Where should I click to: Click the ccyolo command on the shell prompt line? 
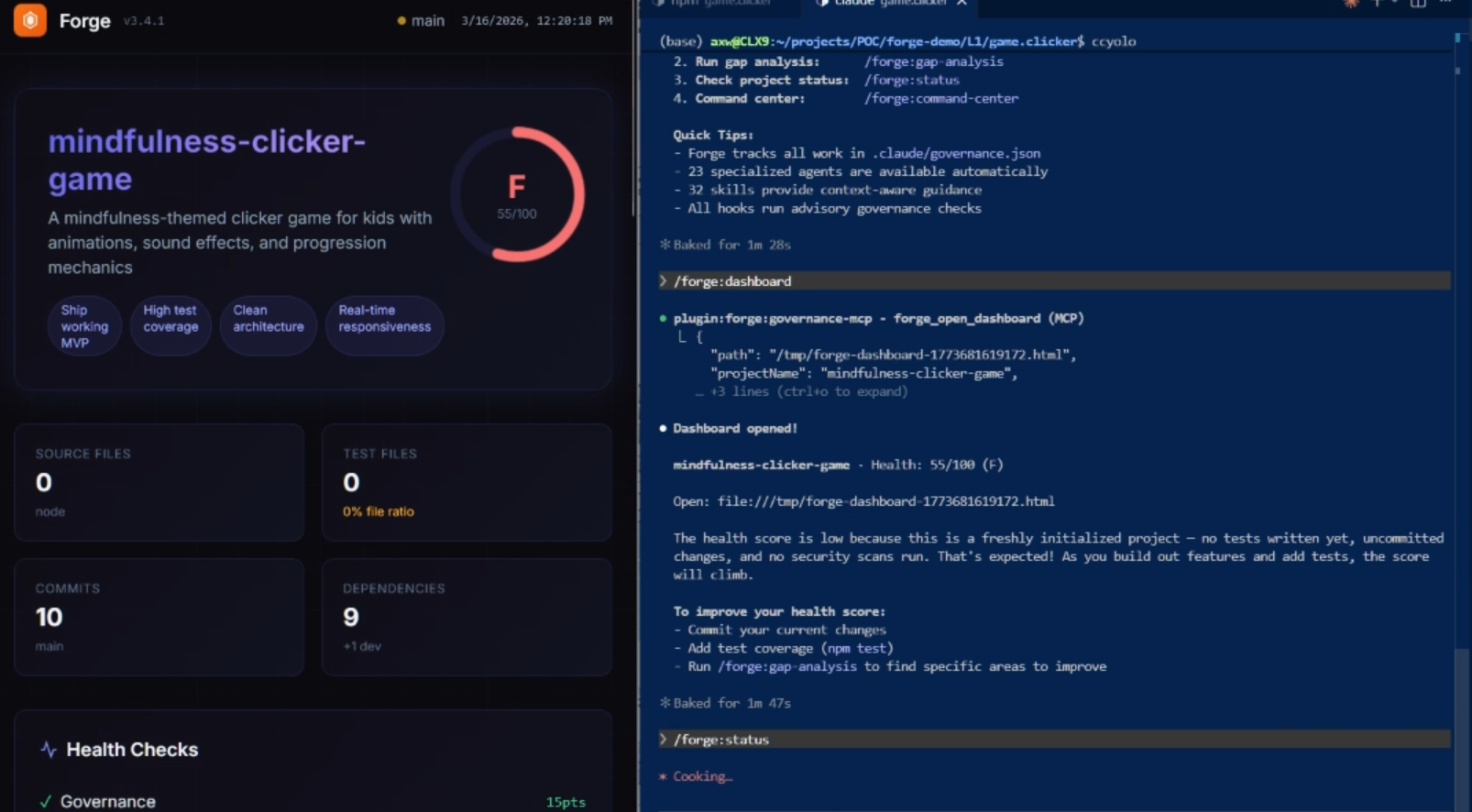pos(1113,41)
